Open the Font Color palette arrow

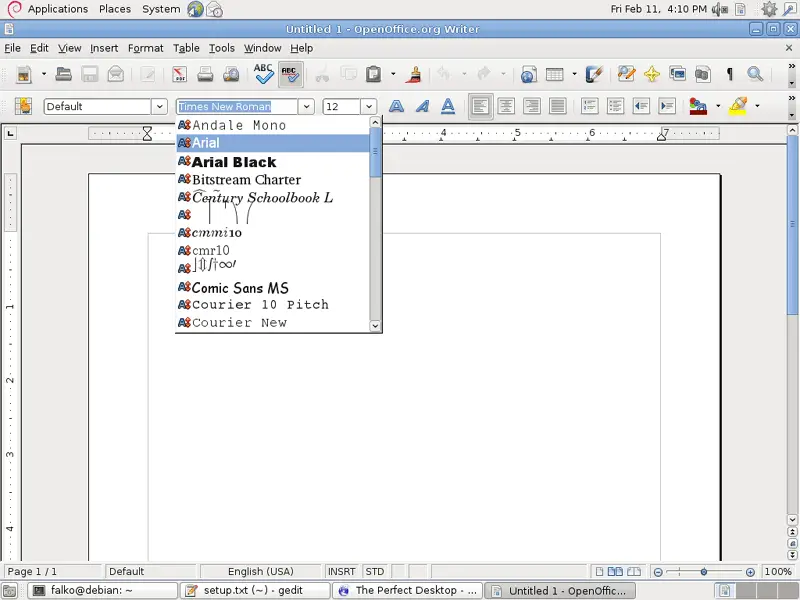(718, 106)
